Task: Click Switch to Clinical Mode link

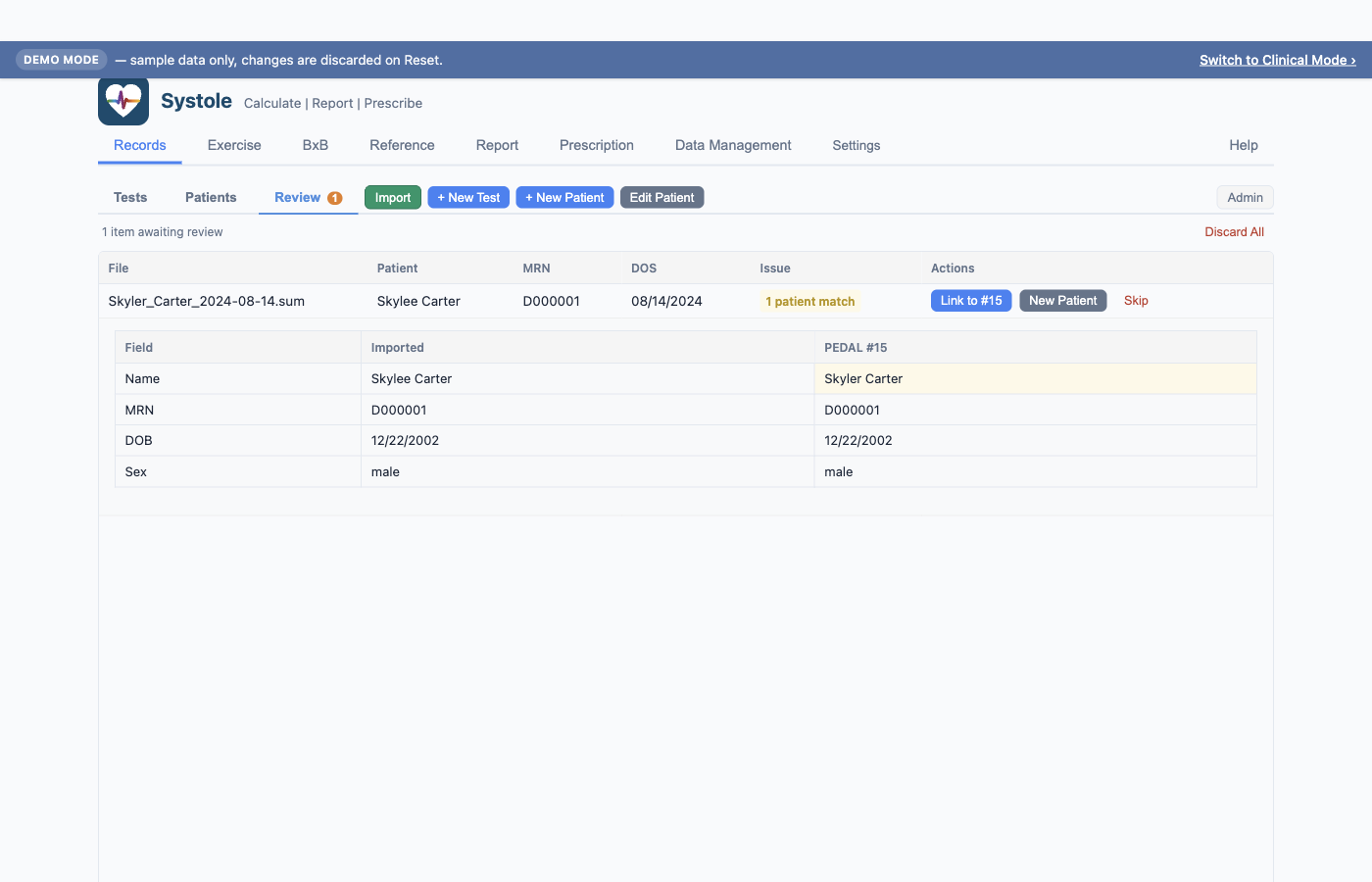Action: (1278, 60)
